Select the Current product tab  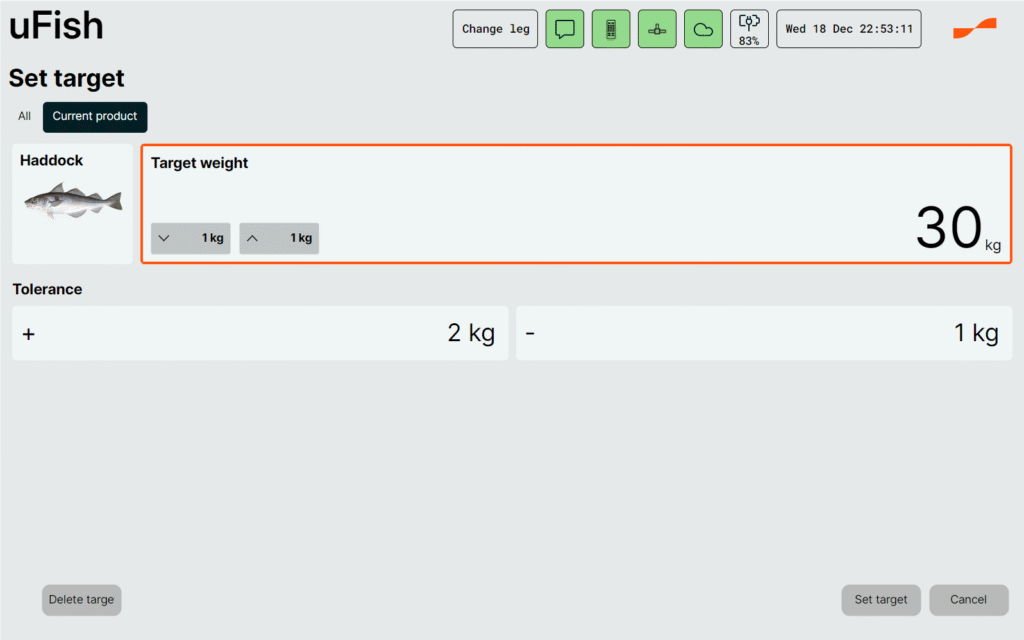[95, 116]
